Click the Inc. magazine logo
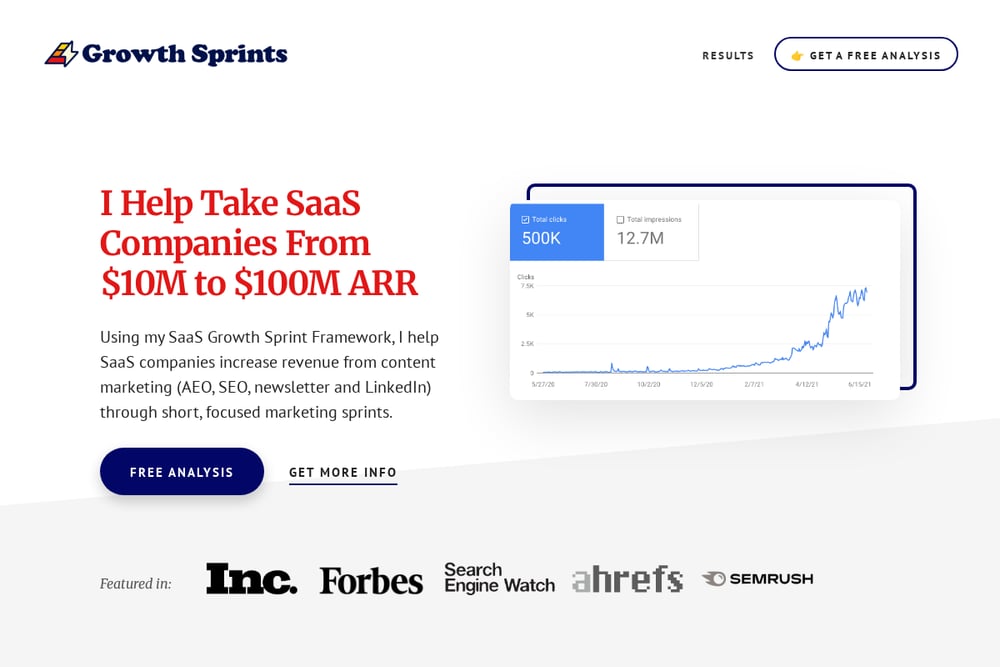Screen dimensions: 1000x667 click(251, 578)
